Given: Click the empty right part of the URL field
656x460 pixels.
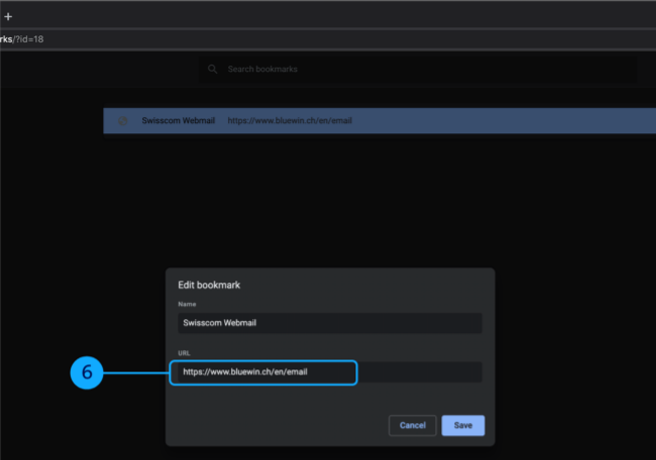Looking at the screenshot, I should click(x=420, y=372).
